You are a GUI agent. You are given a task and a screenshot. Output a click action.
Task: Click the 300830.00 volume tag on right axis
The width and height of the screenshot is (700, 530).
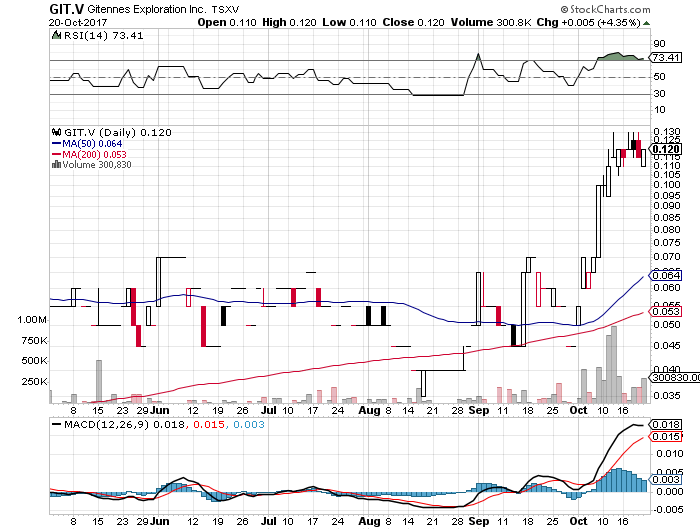pyautogui.click(x=675, y=378)
